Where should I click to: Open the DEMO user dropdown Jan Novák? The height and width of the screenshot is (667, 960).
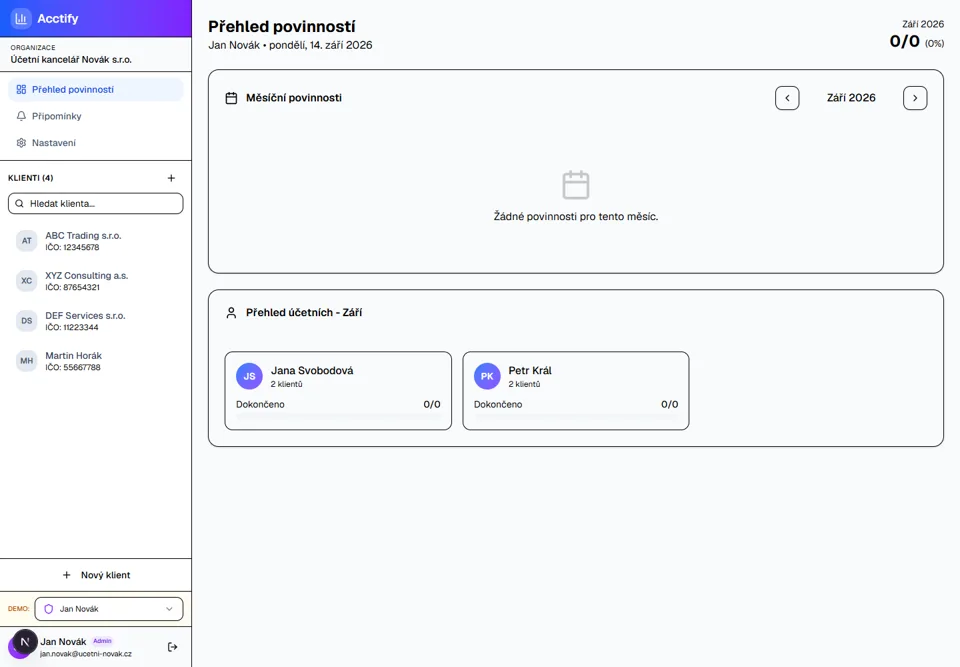coord(109,609)
